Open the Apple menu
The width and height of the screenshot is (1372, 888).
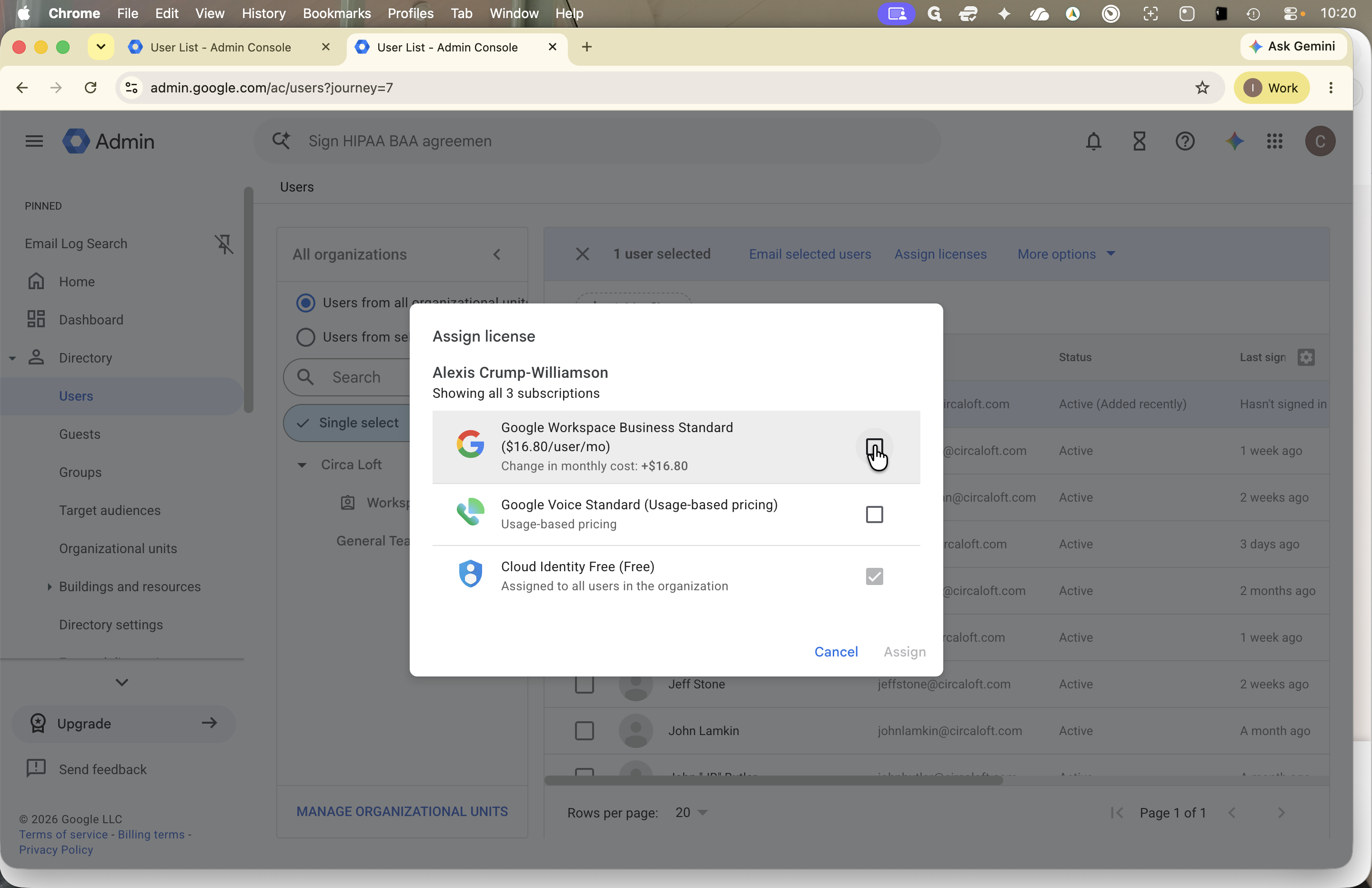[x=24, y=13]
